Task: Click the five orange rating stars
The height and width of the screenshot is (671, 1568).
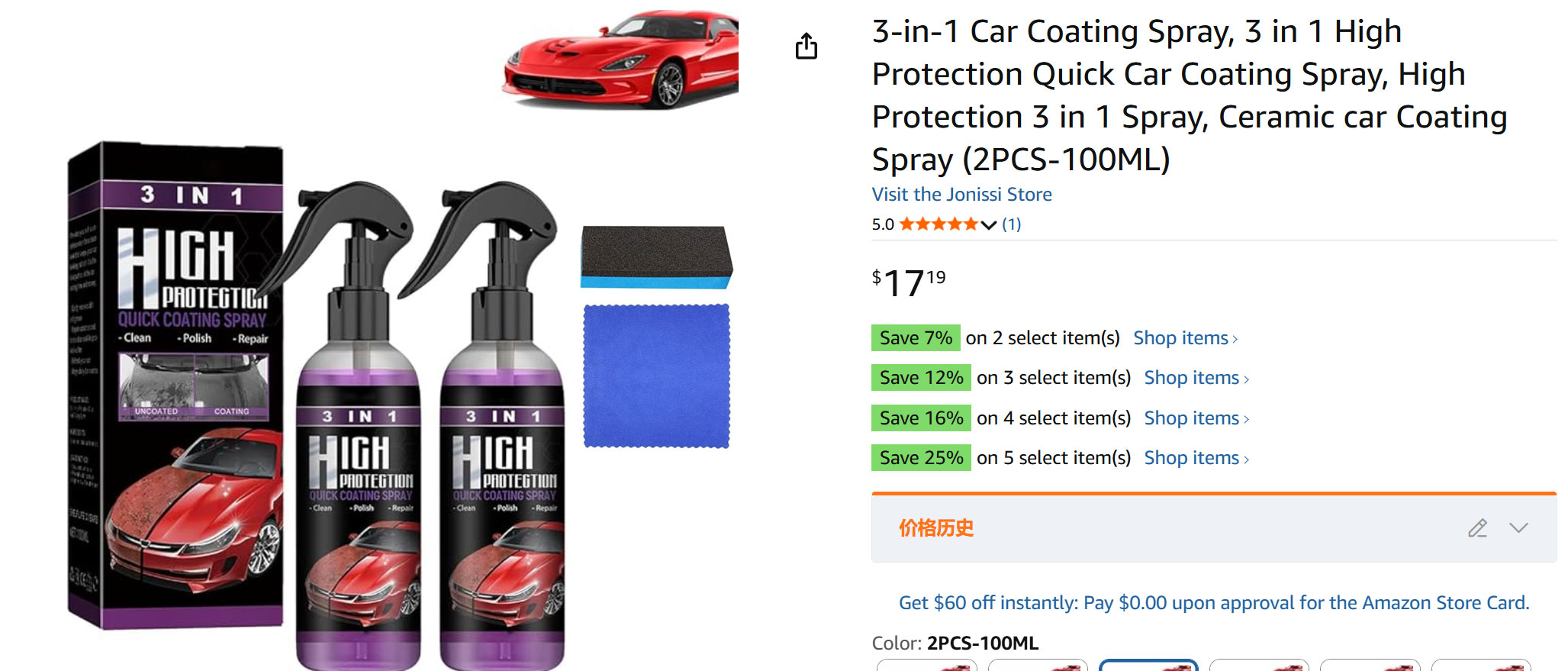Action: [x=939, y=224]
